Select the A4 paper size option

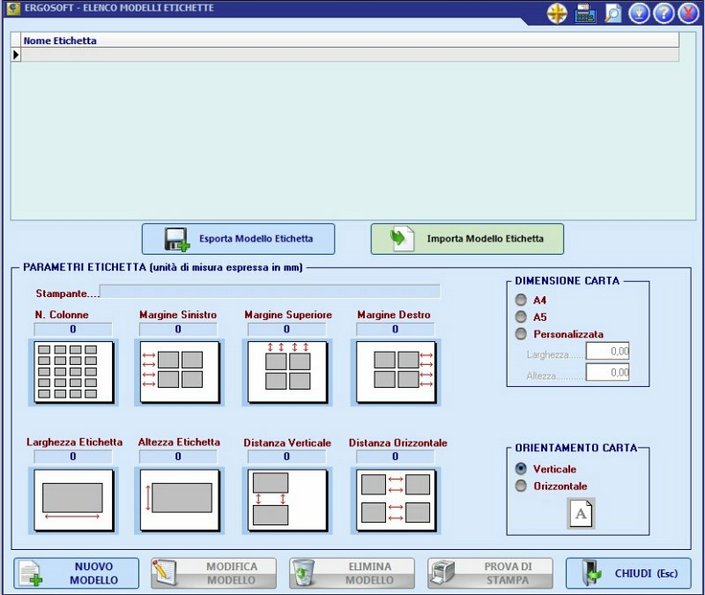point(520,300)
